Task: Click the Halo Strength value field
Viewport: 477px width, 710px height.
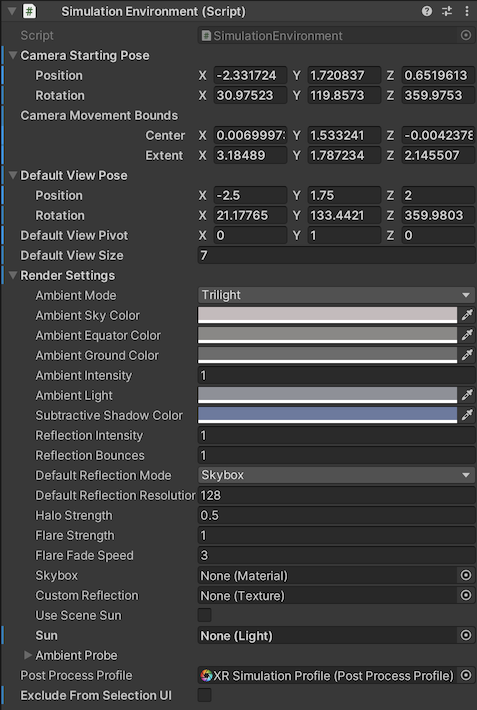Action: 336,515
